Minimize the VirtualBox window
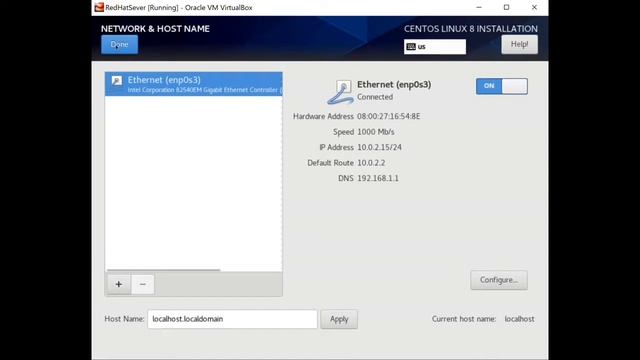The width and height of the screenshot is (640, 360). coord(479,7)
